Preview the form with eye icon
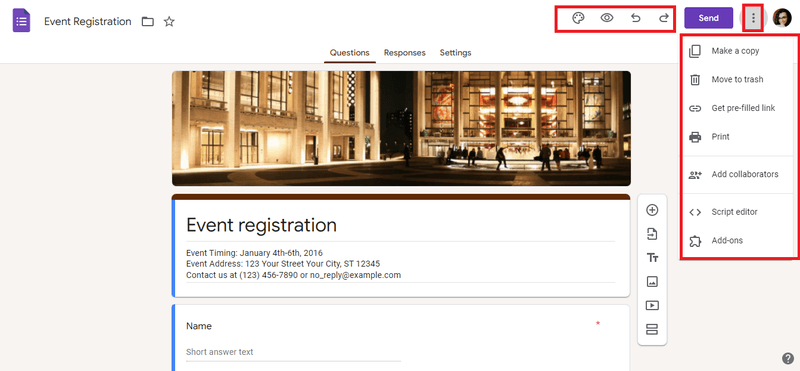The height and width of the screenshot is (371, 800). 607,18
